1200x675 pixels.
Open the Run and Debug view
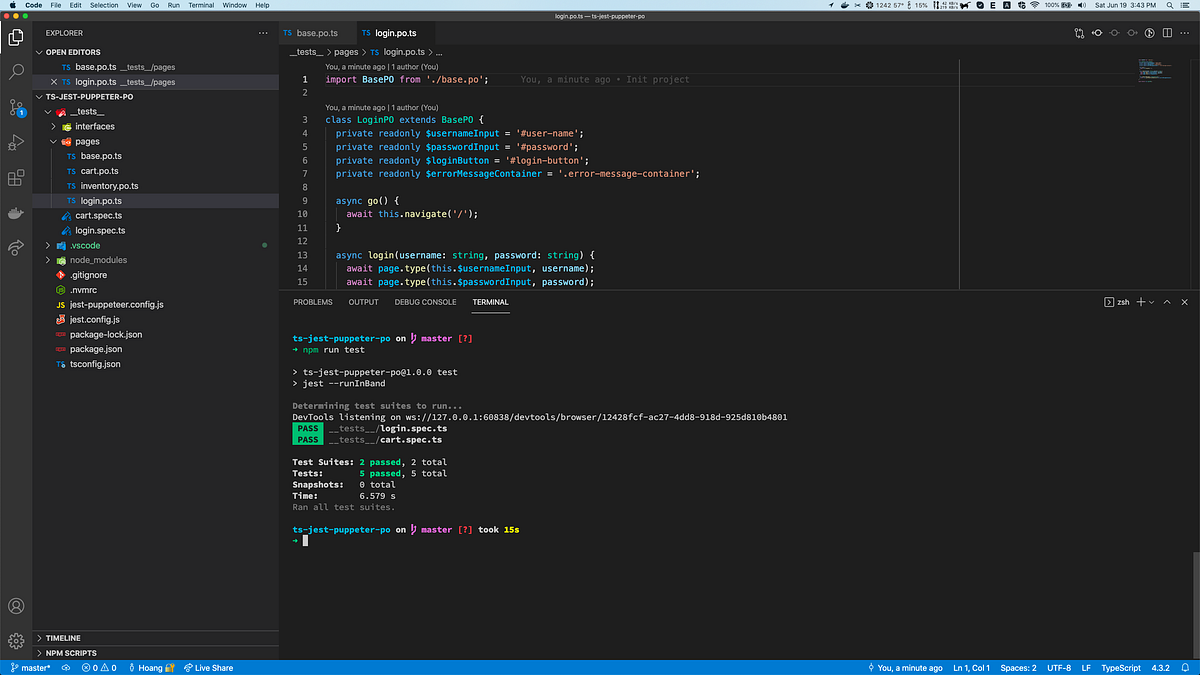14,142
